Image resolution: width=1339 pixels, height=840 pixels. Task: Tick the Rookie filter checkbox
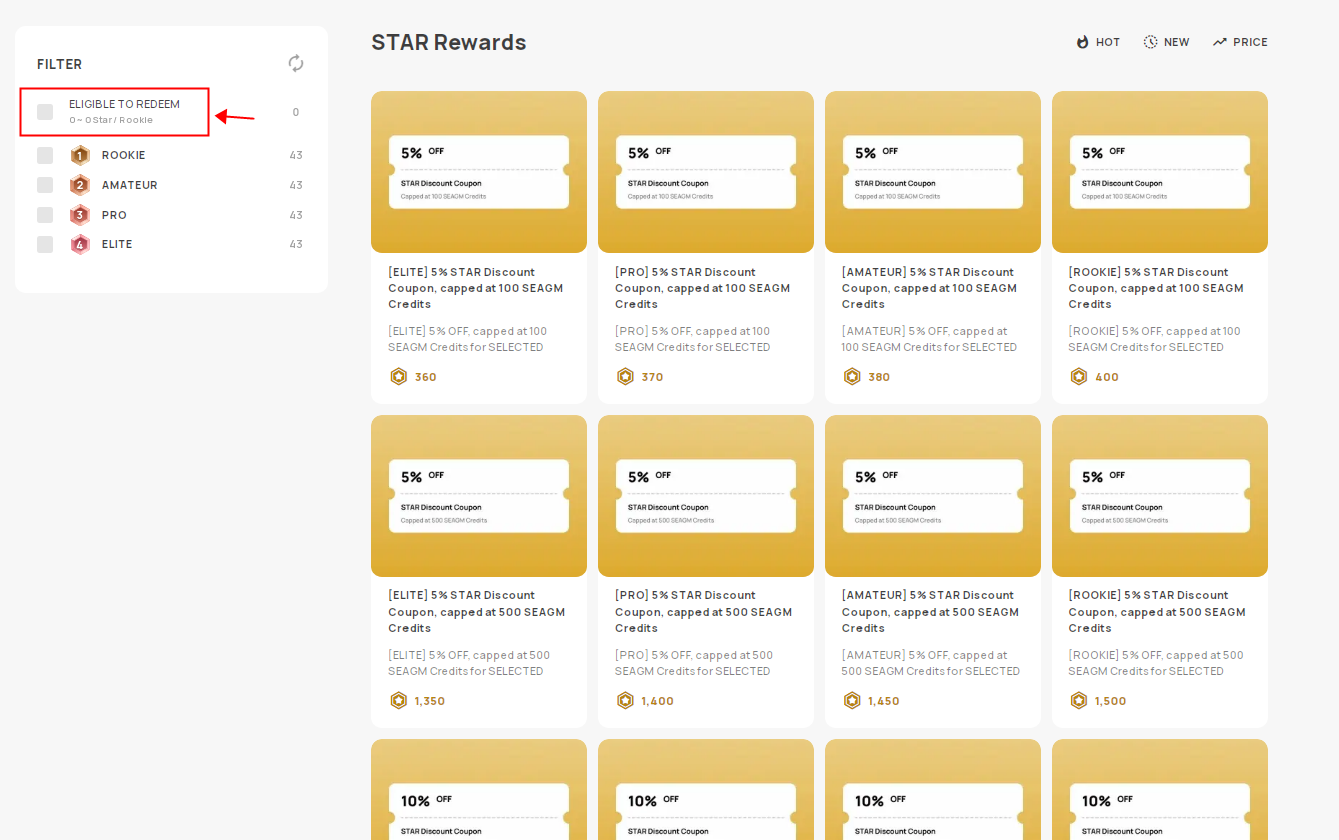(x=45, y=155)
